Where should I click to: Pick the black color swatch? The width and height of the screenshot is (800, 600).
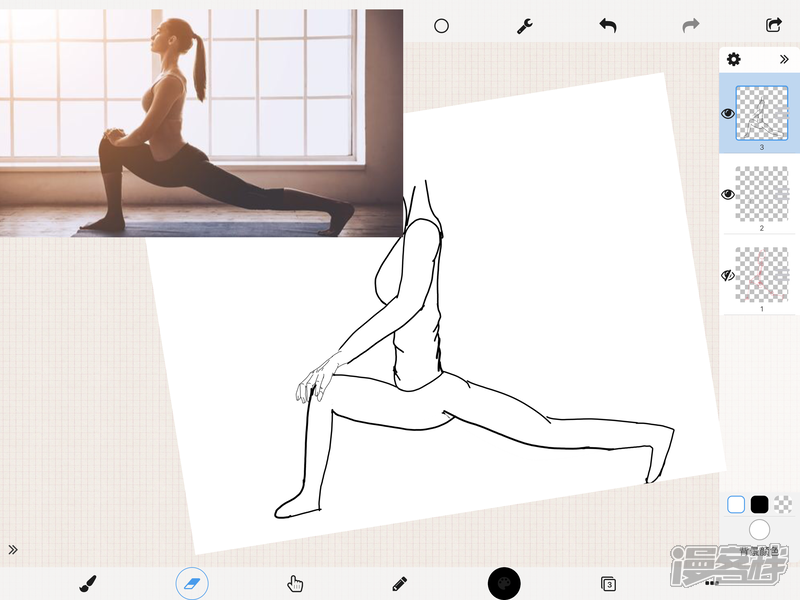point(760,504)
